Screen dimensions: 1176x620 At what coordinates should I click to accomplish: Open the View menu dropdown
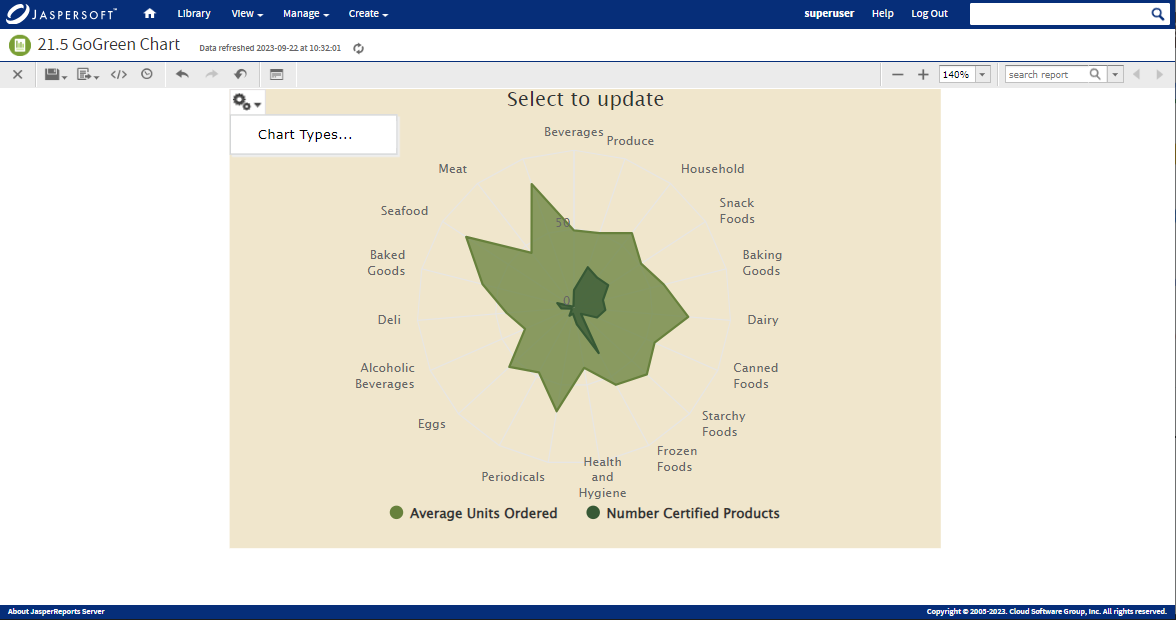point(248,13)
